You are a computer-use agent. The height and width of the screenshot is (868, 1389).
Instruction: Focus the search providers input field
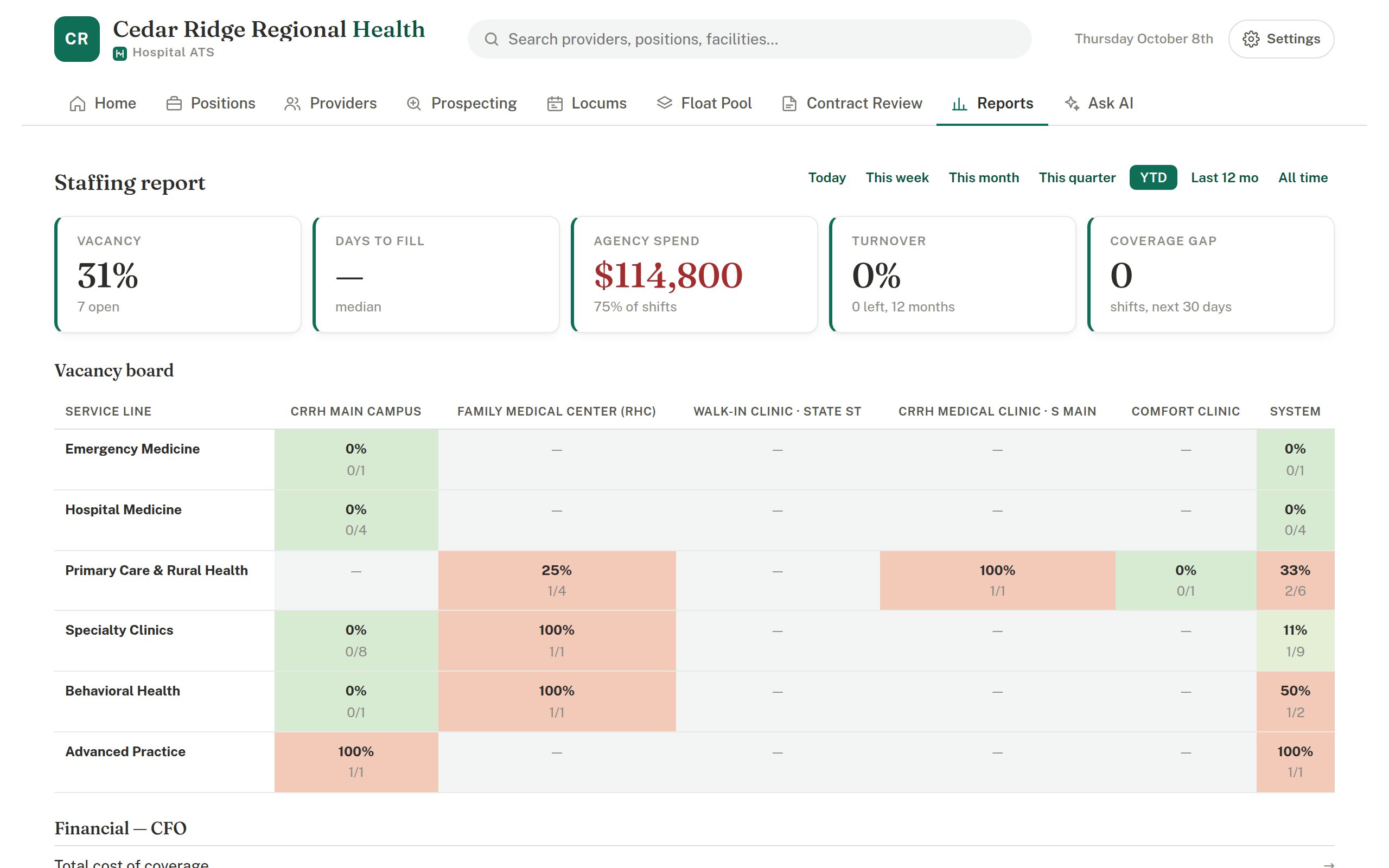point(750,39)
